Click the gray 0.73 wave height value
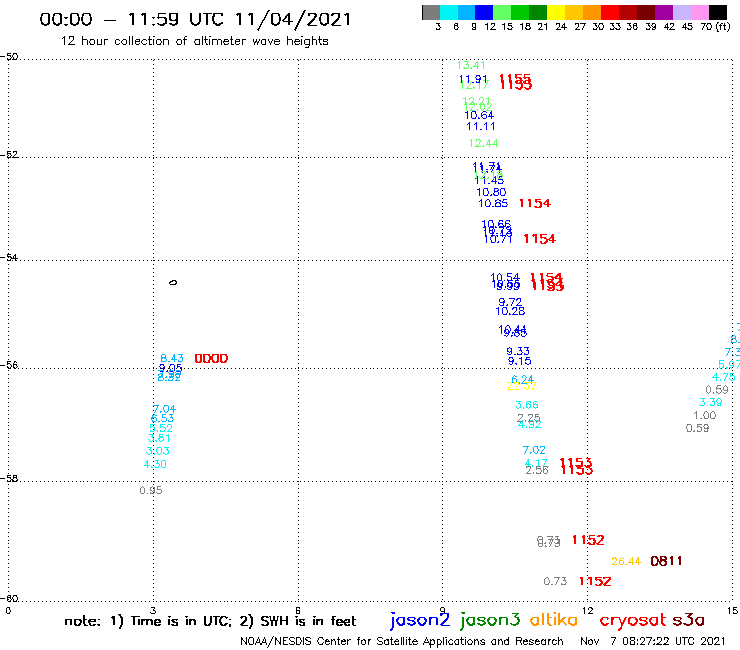 click(555, 581)
